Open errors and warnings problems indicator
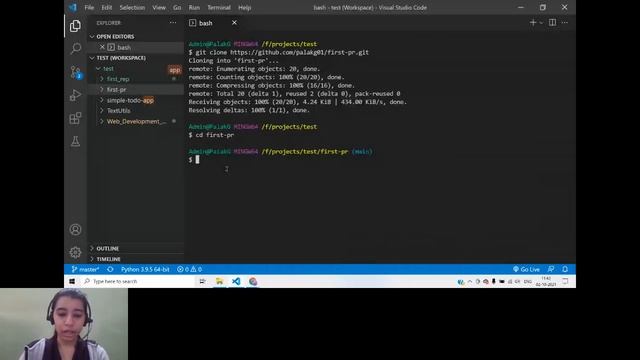Viewport: 640px width, 360px height. pos(189,269)
